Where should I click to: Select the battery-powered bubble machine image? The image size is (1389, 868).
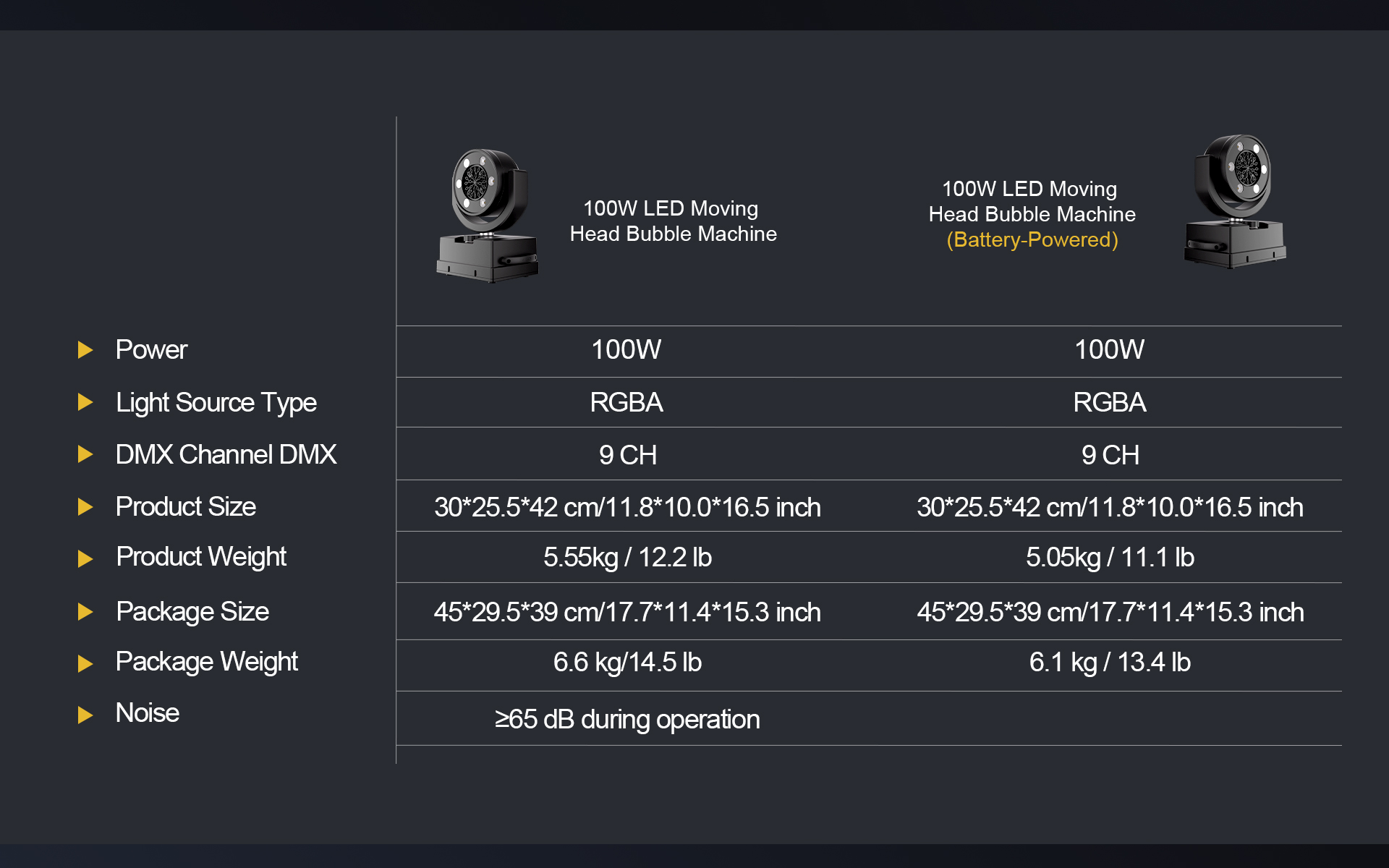click(x=1236, y=200)
